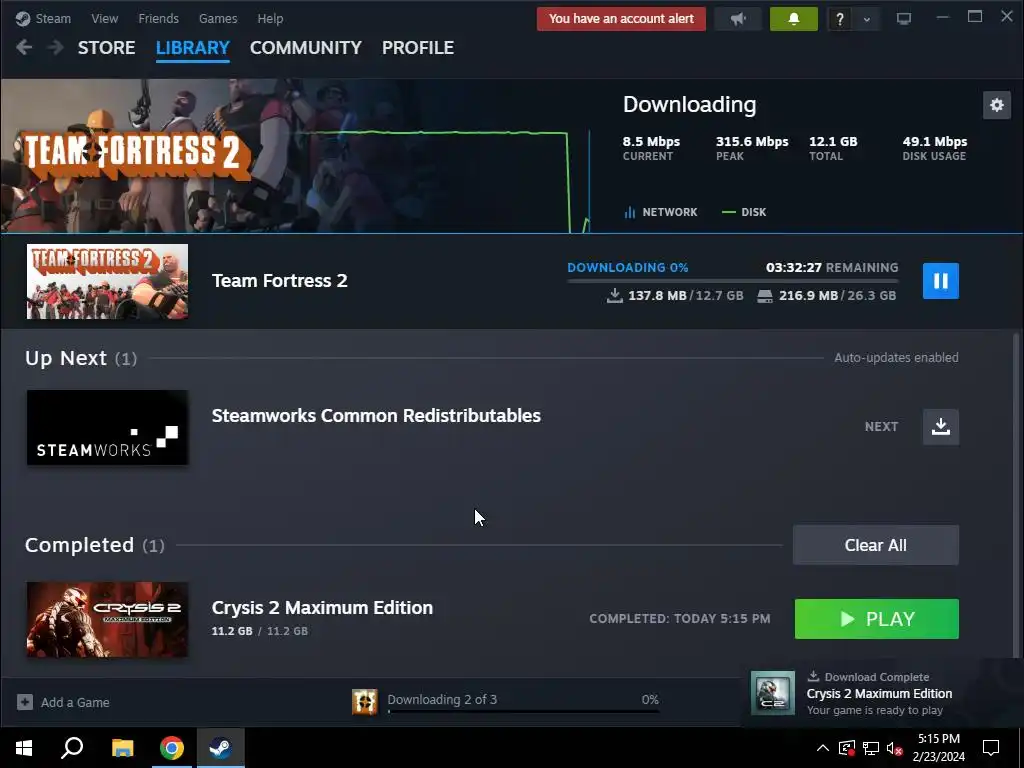Click the game icon in bottom download status
Image resolution: width=1024 pixels, height=768 pixels.
(364, 702)
